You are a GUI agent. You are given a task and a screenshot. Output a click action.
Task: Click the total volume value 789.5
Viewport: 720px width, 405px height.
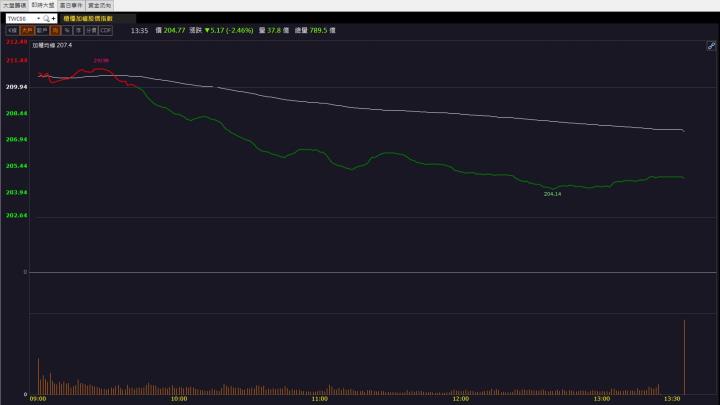click(318, 30)
